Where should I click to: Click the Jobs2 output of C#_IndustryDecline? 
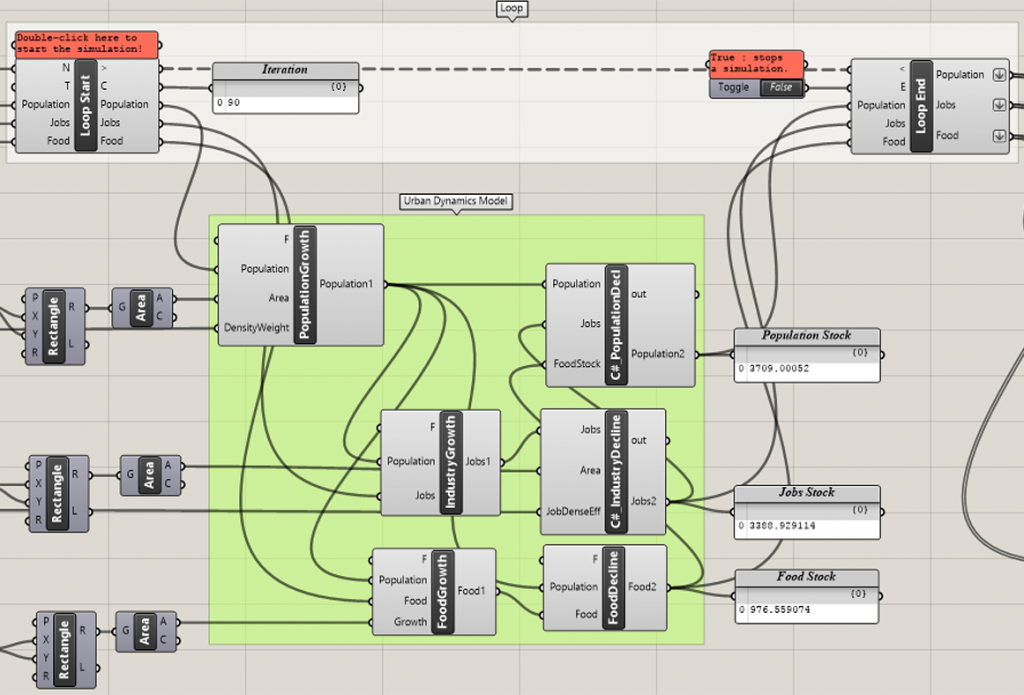(x=643, y=501)
